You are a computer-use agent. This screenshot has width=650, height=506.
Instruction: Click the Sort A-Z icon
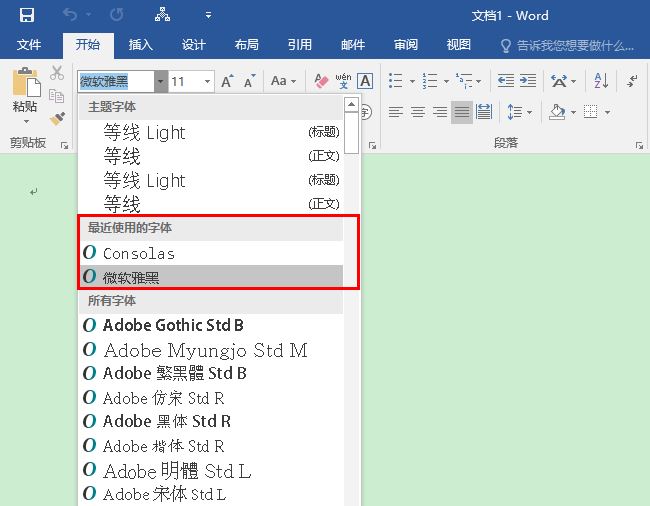pos(601,81)
